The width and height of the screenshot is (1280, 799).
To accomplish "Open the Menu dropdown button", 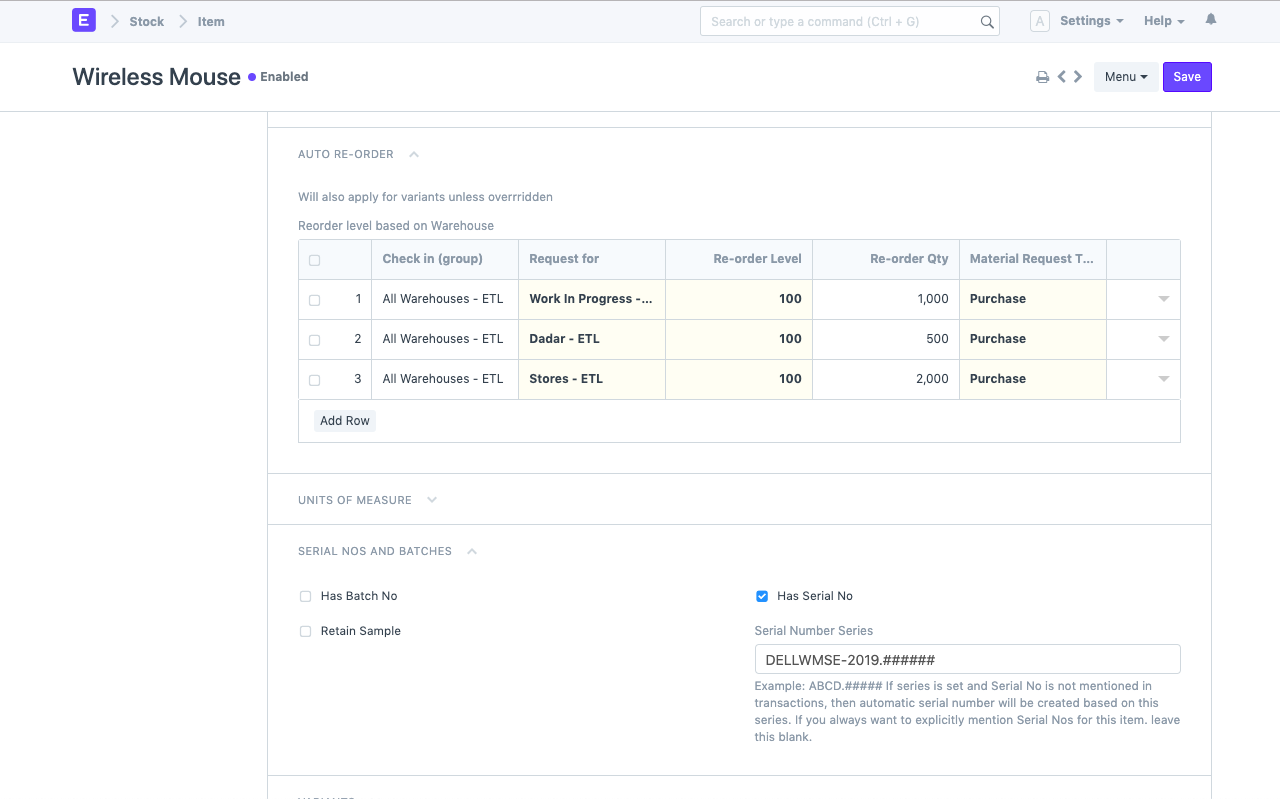I will click(x=1126, y=77).
